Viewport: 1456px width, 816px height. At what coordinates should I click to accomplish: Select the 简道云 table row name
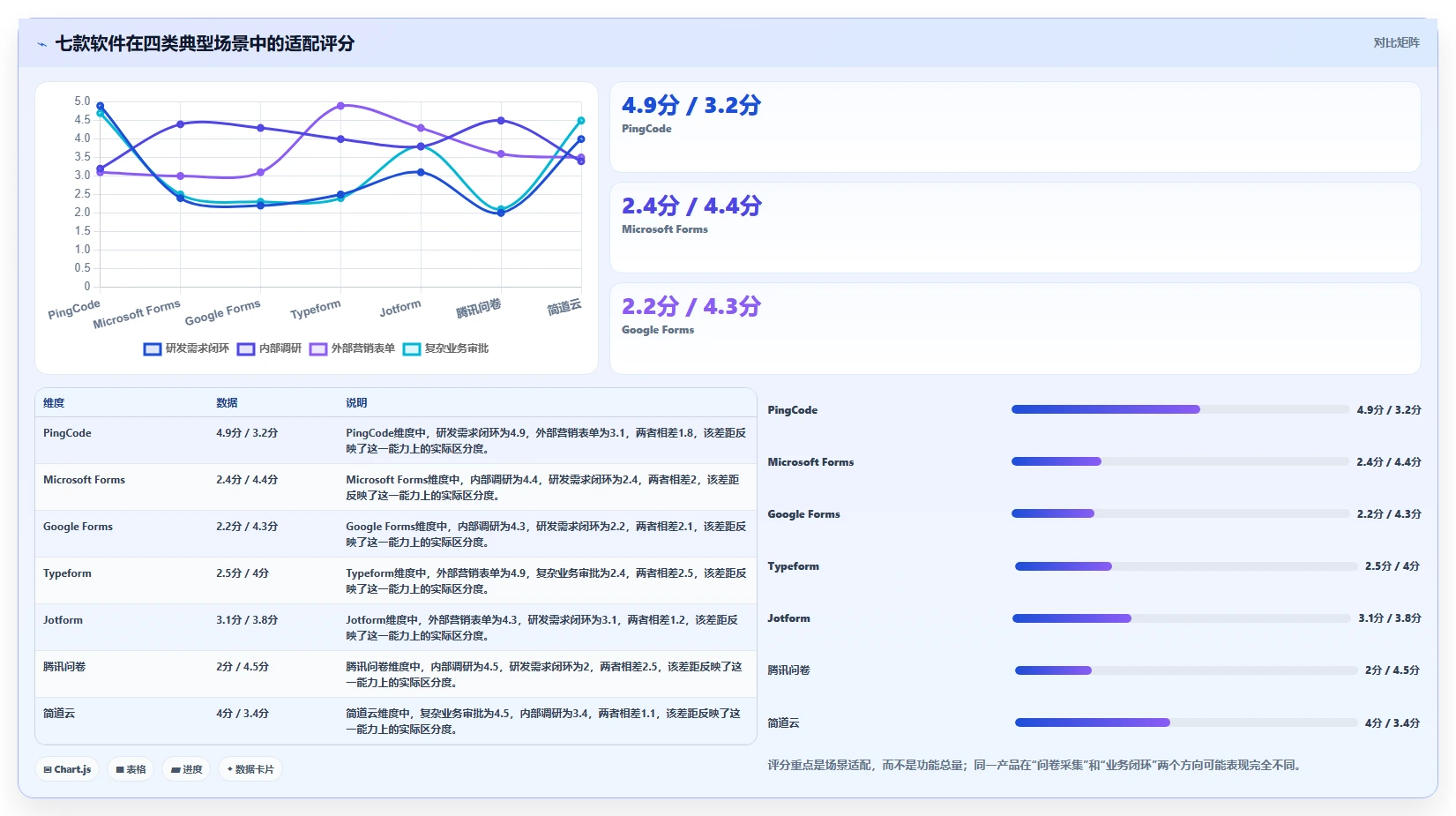(x=59, y=714)
